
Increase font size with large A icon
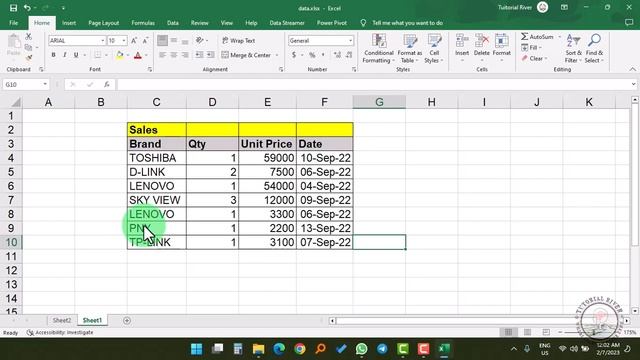click(134, 40)
